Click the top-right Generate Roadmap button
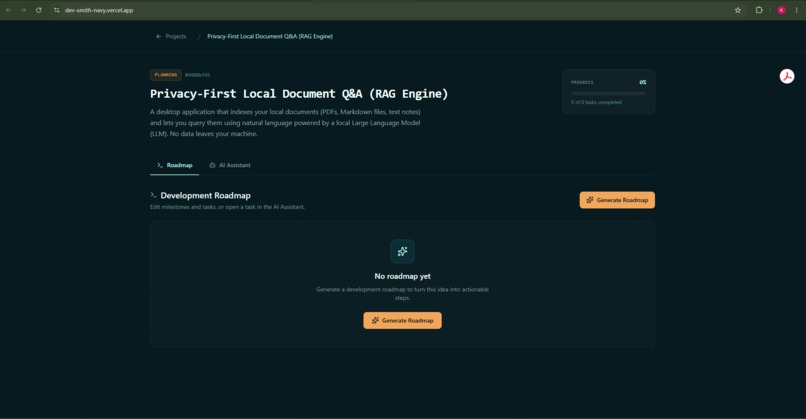This screenshot has height=419, width=806. point(617,200)
